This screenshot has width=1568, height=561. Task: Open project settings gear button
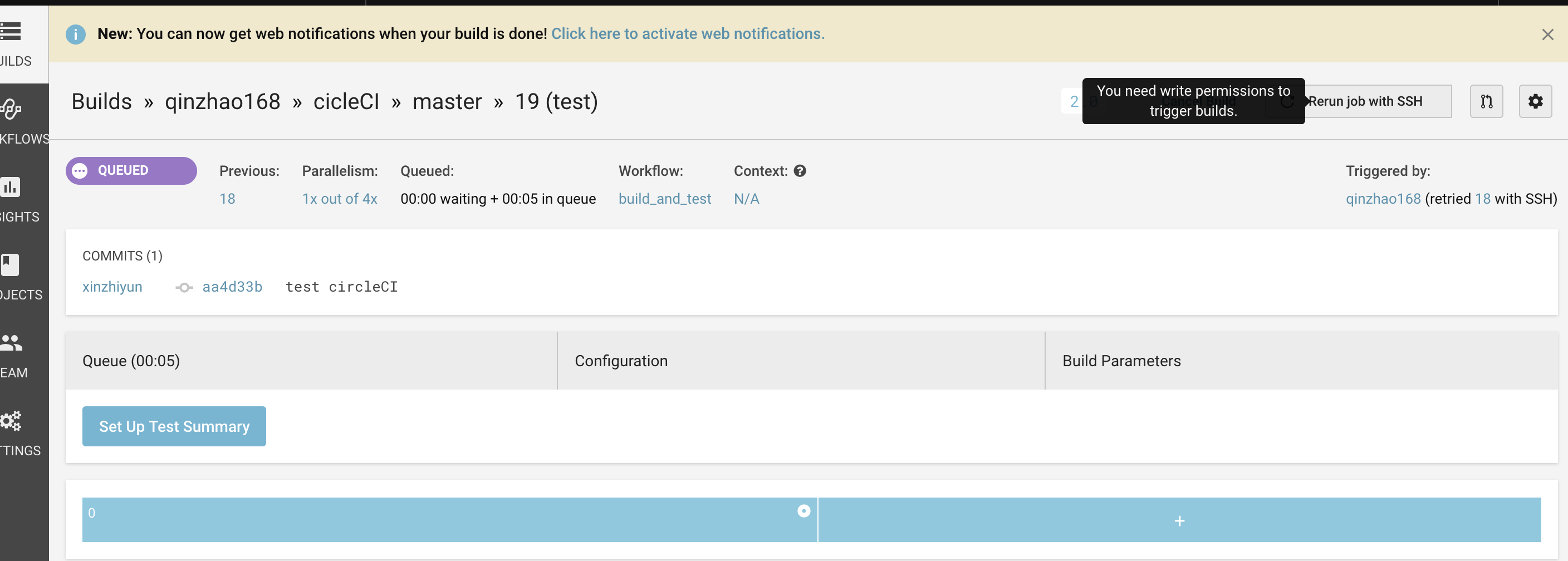1535,101
